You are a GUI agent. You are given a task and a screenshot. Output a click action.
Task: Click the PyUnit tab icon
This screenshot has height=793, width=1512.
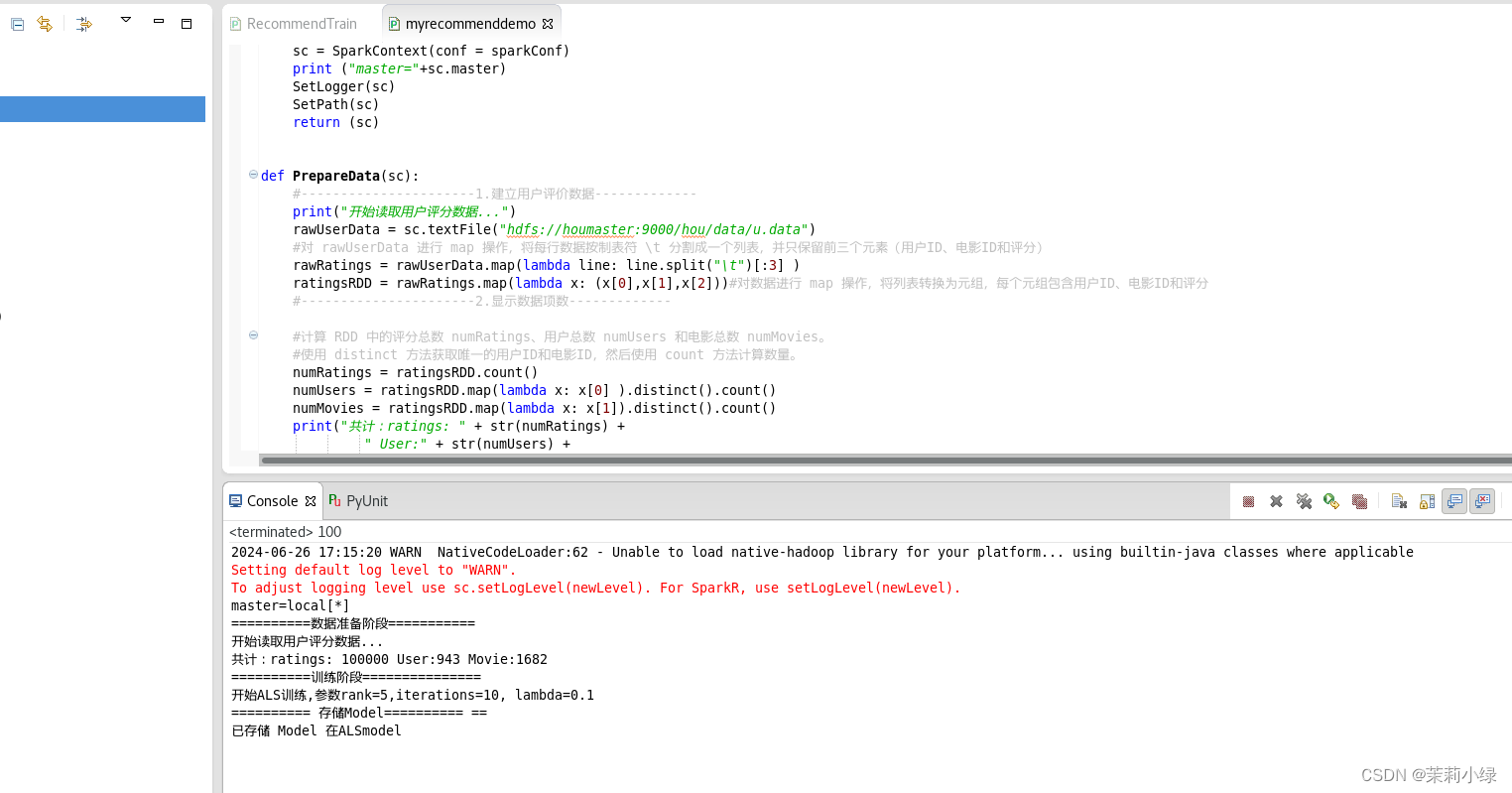coord(334,501)
